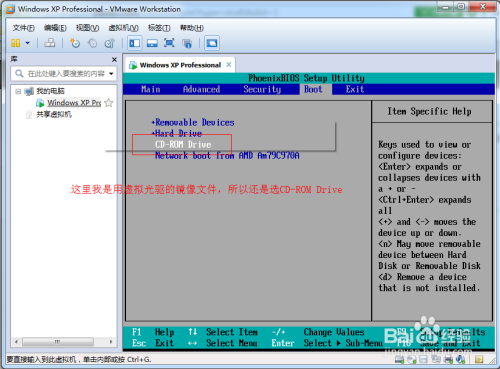Image resolution: width=500 pixels, height=369 pixels.
Task: Open the power options dropdown arrow
Action: pos(28,43)
